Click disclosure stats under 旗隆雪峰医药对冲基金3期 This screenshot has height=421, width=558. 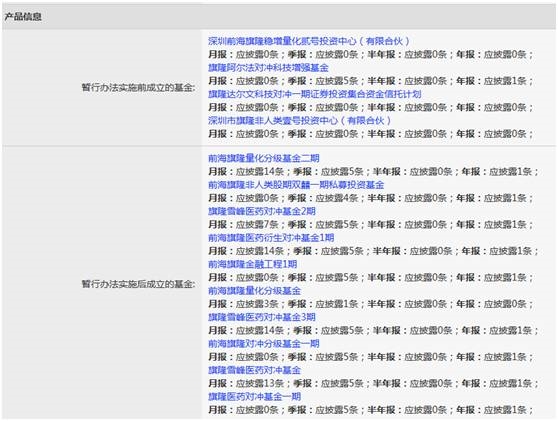(374, 330)
